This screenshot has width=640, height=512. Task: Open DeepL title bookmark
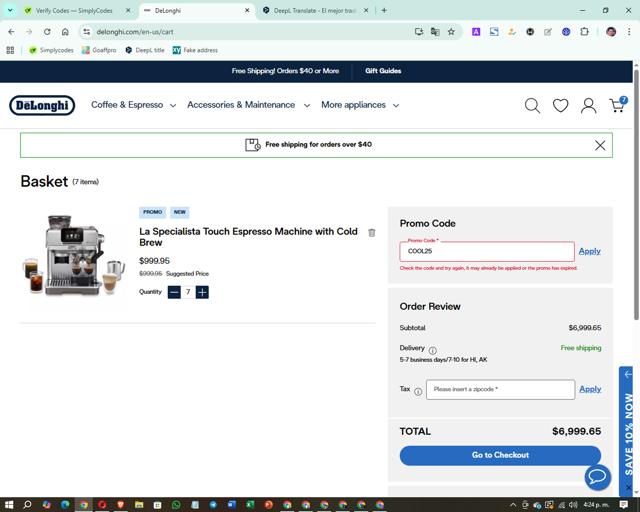pos(145,50)
